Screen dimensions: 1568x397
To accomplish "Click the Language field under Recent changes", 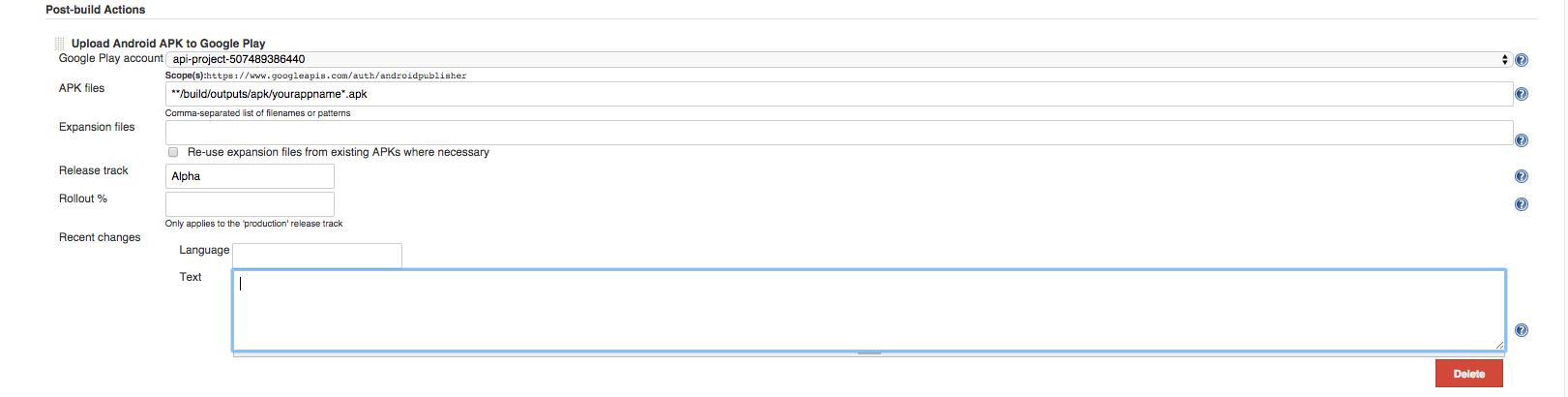I will 316,255.
